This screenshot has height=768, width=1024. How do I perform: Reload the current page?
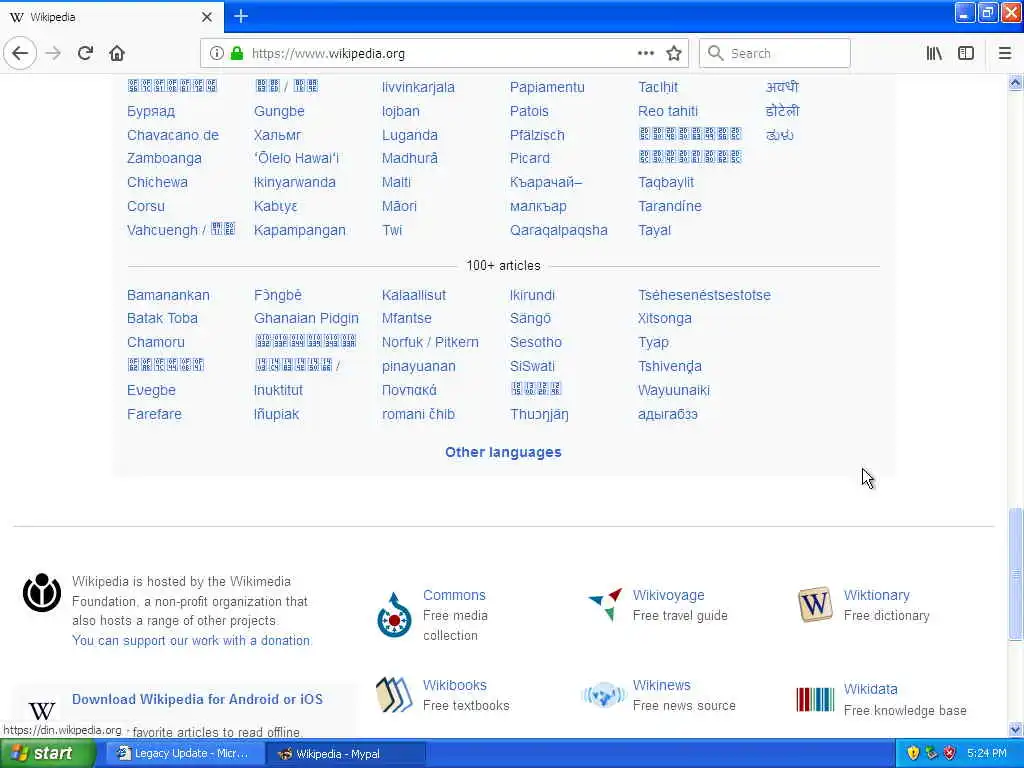[85, 54]
